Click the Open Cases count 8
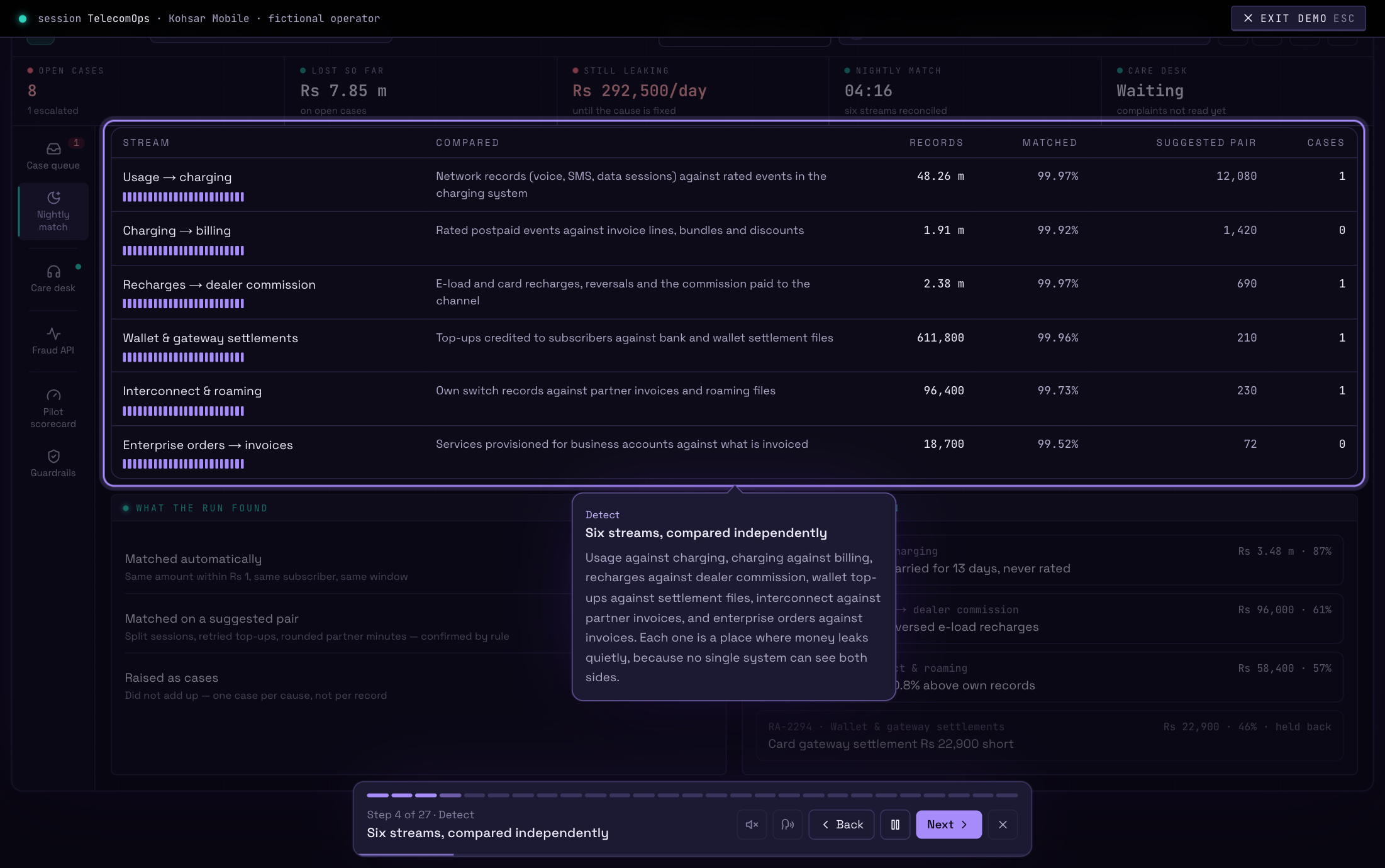1385x868 pixels. point(32,91)
